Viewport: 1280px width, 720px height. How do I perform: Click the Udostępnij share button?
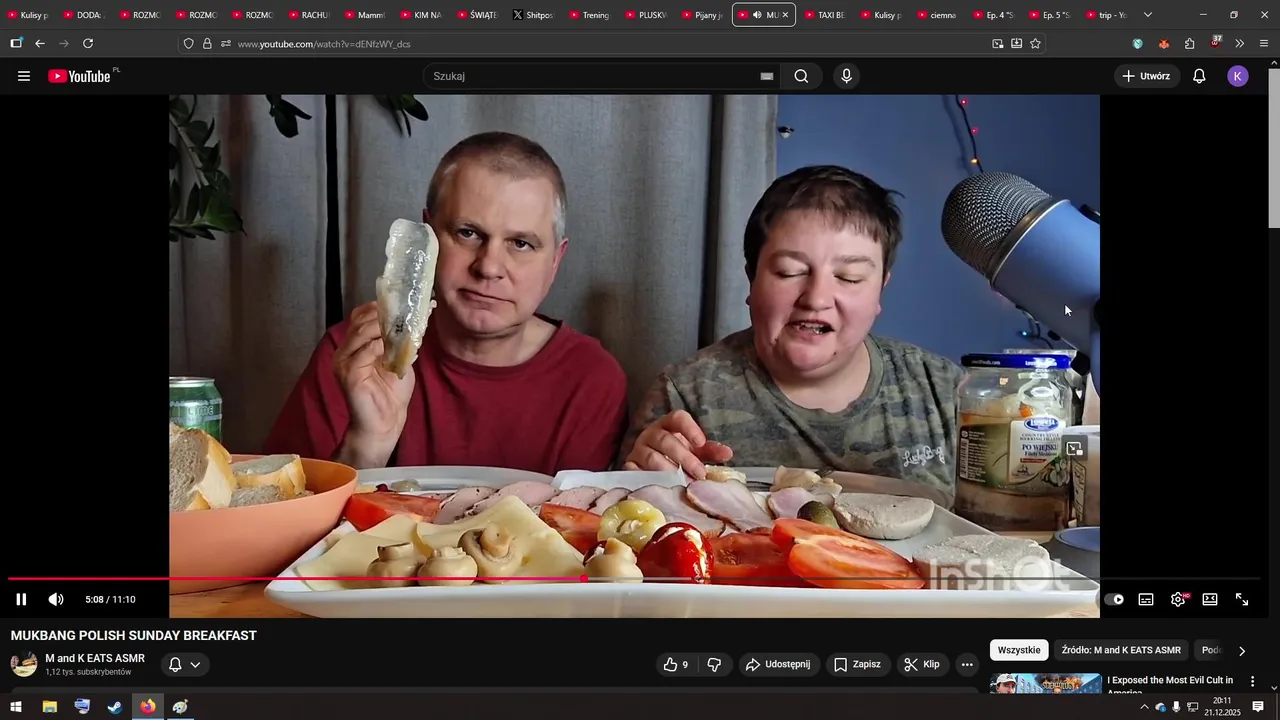pos(780,664)
